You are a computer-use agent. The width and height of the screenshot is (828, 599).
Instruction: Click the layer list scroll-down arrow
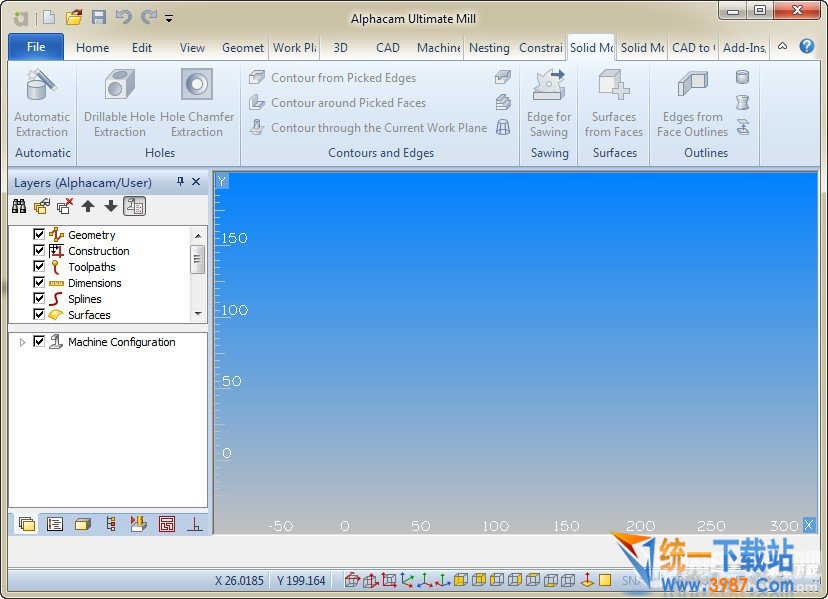[198, 314]
